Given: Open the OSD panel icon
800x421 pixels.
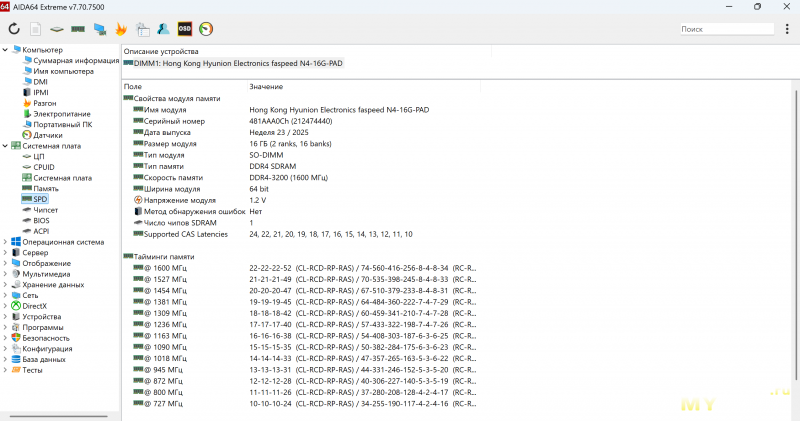Looking at the screenshot, I should [x=185, y=29].
